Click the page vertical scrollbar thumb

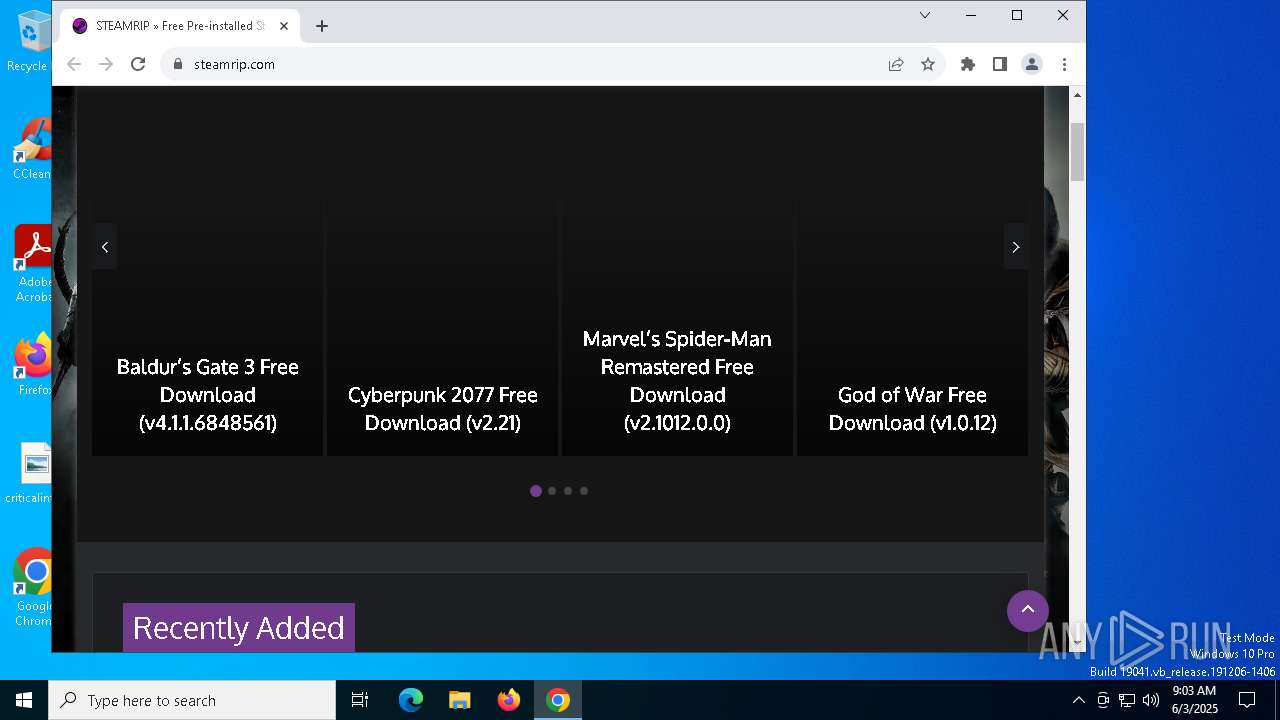coord(1077,152)
